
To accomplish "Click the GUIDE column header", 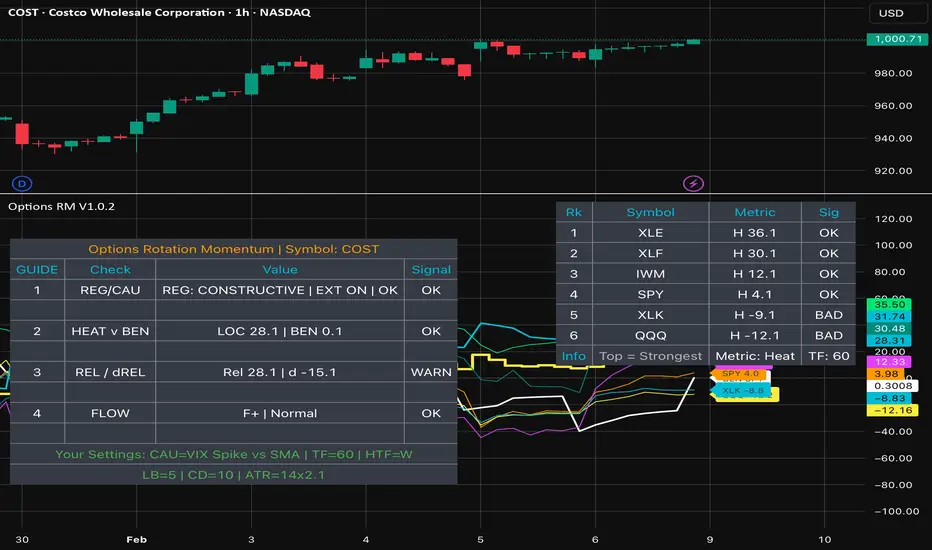I will point(37,270).
